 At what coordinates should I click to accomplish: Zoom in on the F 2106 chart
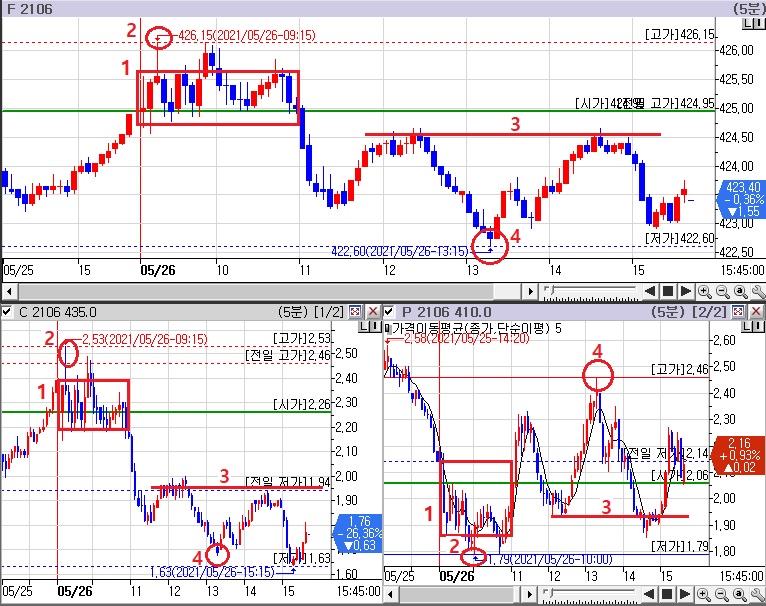(704, 292)
